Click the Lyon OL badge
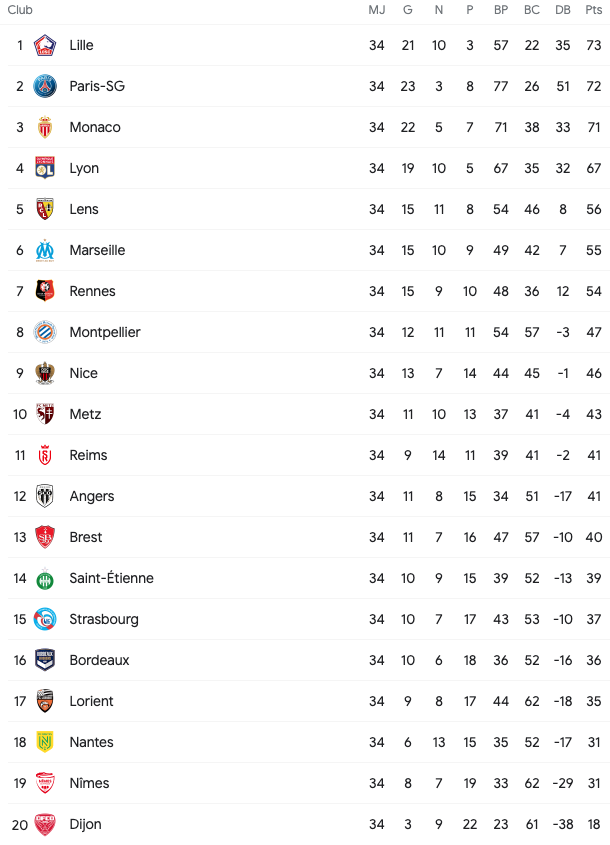Image resolution: width=610 pixels, height=845 pixels. (45, 168)
